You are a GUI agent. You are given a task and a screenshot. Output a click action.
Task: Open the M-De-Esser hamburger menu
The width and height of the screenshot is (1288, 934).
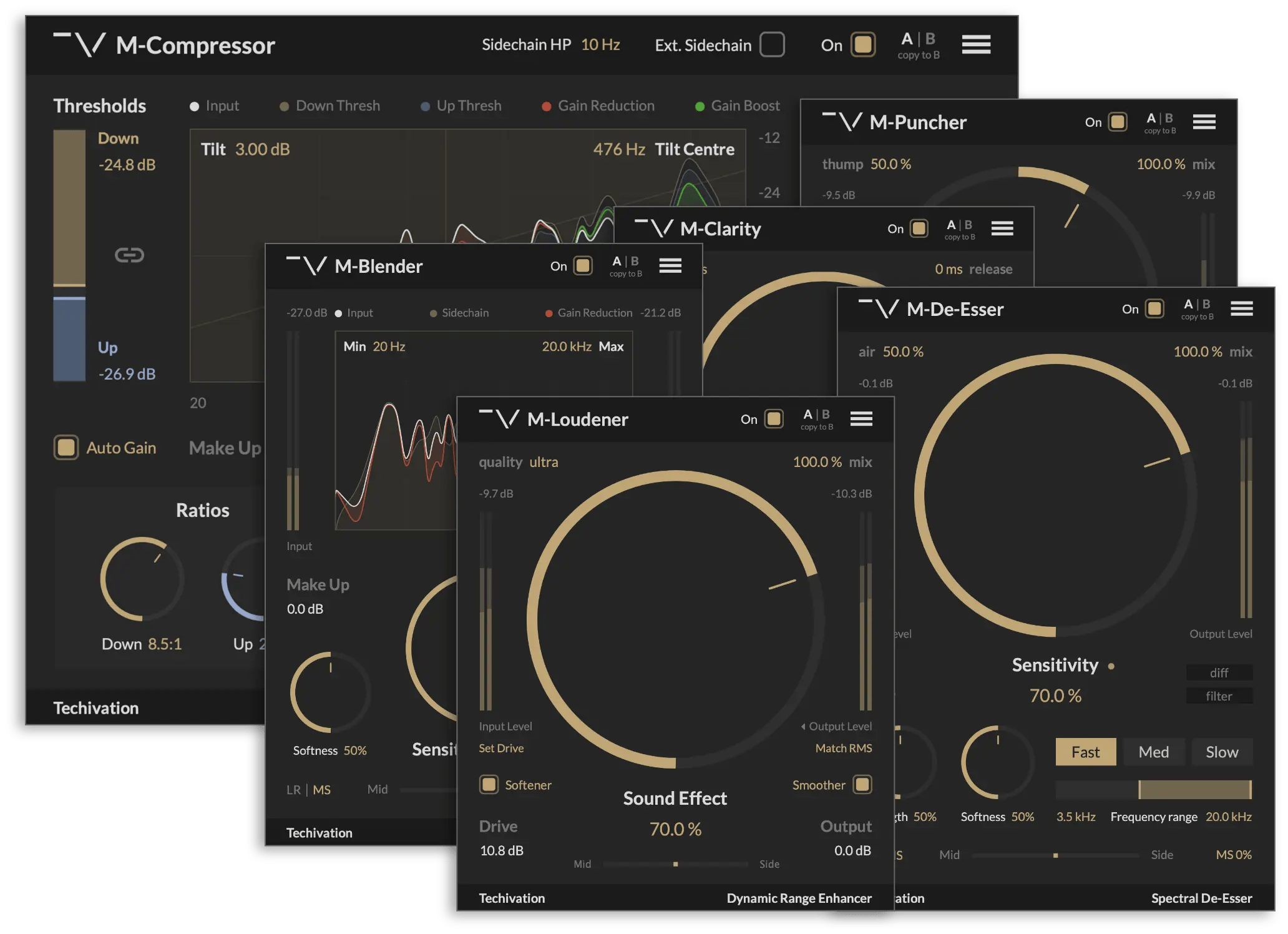(1241, 308)
